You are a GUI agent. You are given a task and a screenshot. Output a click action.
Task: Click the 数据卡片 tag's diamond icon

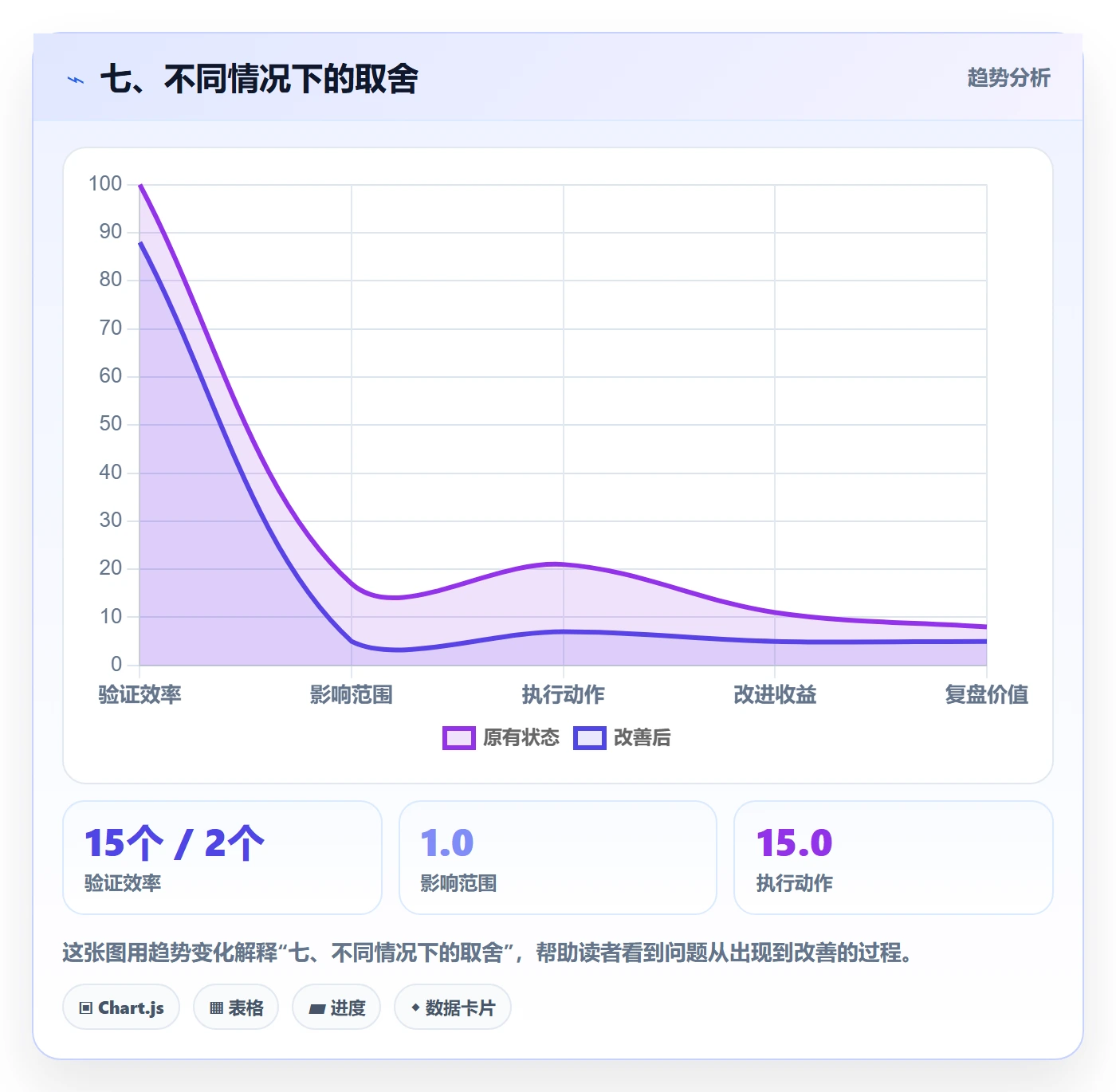pyautogui.click(x=415, y=1008)
